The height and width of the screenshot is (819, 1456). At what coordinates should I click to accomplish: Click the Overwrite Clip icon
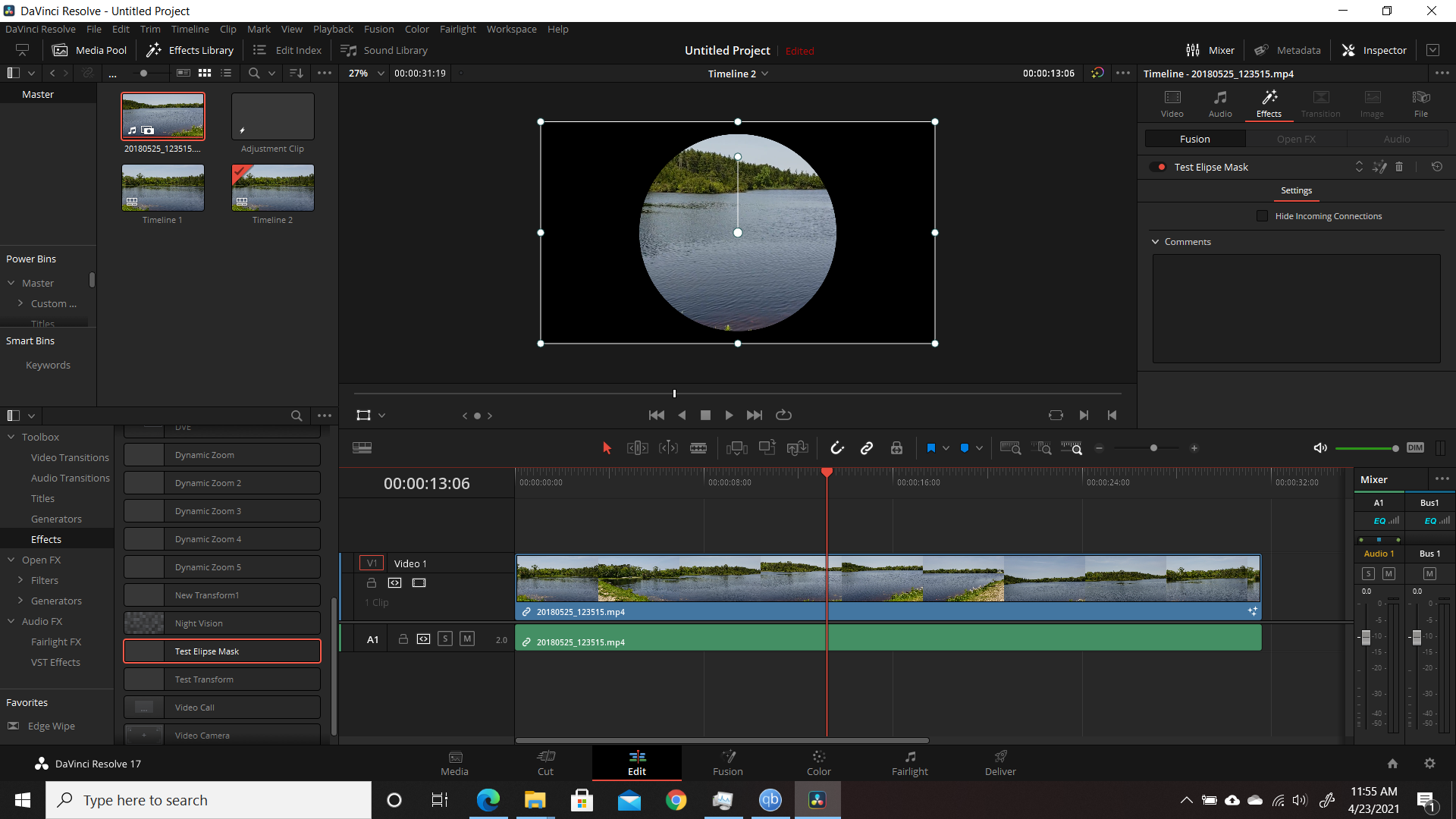(767, 447)
